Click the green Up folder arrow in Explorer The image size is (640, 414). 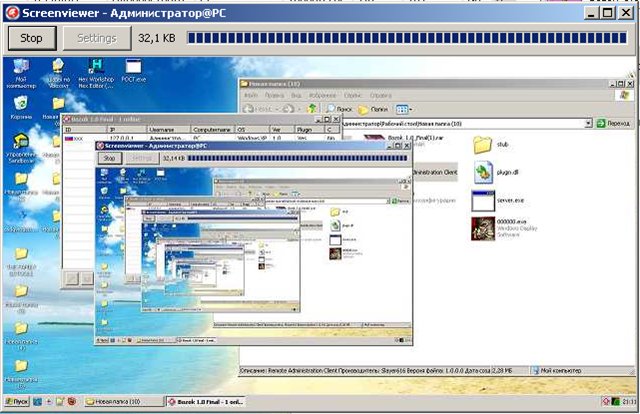tap(312, 109)
